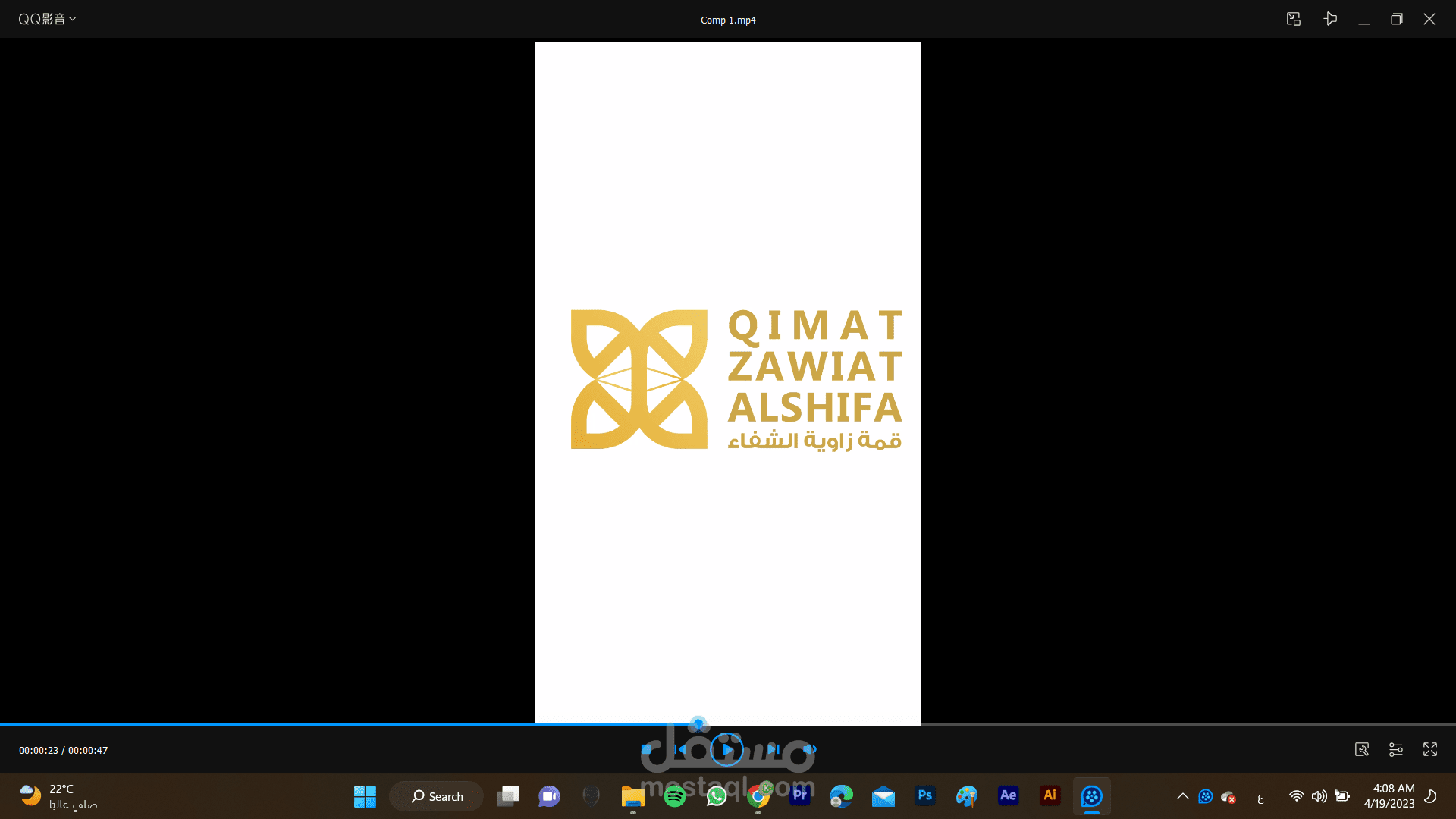The image size is (1456, 819).
Task: Launch Adobe Photoshop
Action: click(925, 796)
